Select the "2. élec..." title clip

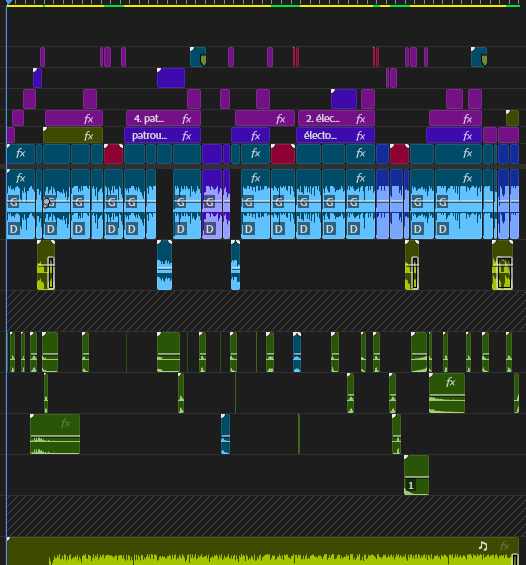[x=336, y=118]
